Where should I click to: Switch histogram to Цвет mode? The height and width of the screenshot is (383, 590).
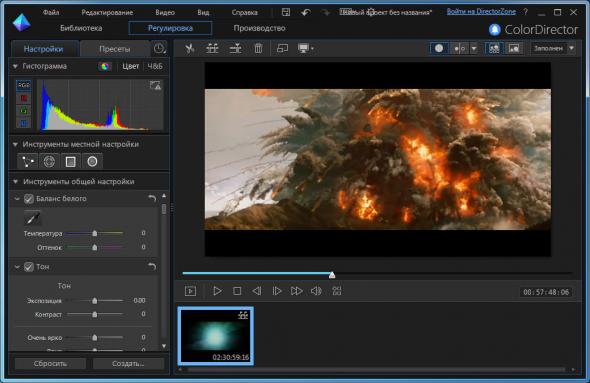(131, 67)
